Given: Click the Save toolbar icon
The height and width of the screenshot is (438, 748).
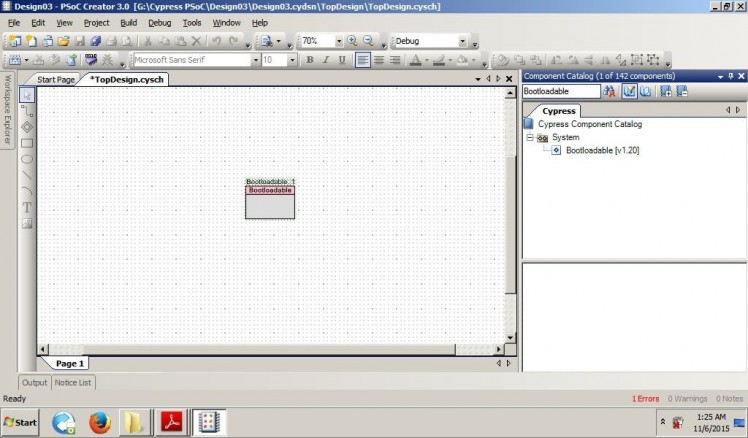Looking at the screenshot, I should click(79, 41).
